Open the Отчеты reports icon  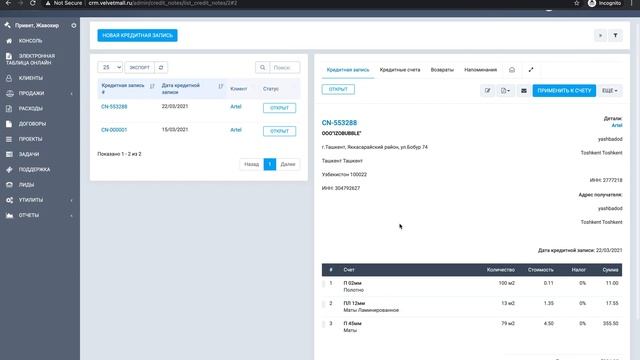tap(9, 216)
